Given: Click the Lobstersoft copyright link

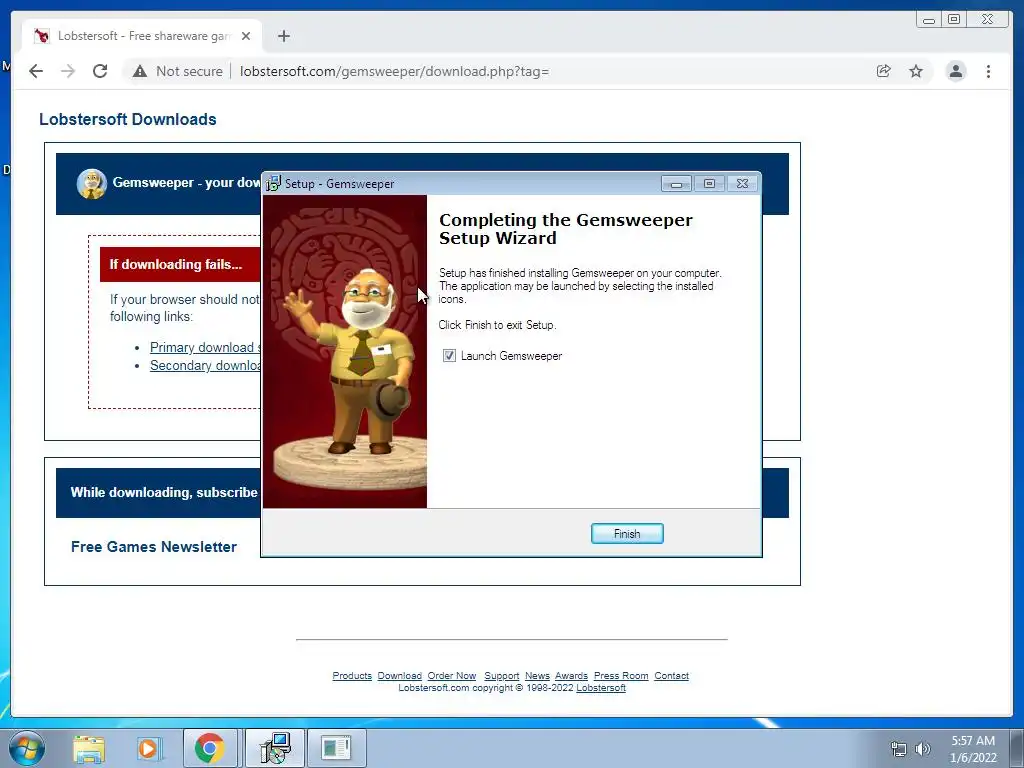Looking at the screenshot, I should pyautogui.click(x=601, y=688).
